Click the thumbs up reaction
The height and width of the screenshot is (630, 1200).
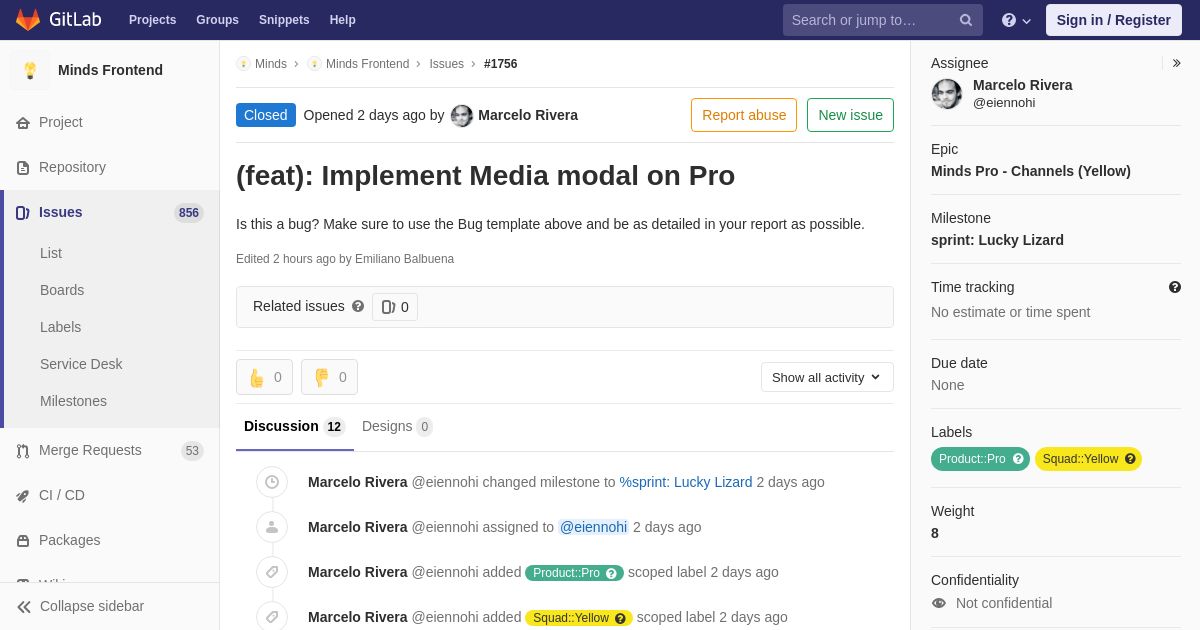coord(264,377)
